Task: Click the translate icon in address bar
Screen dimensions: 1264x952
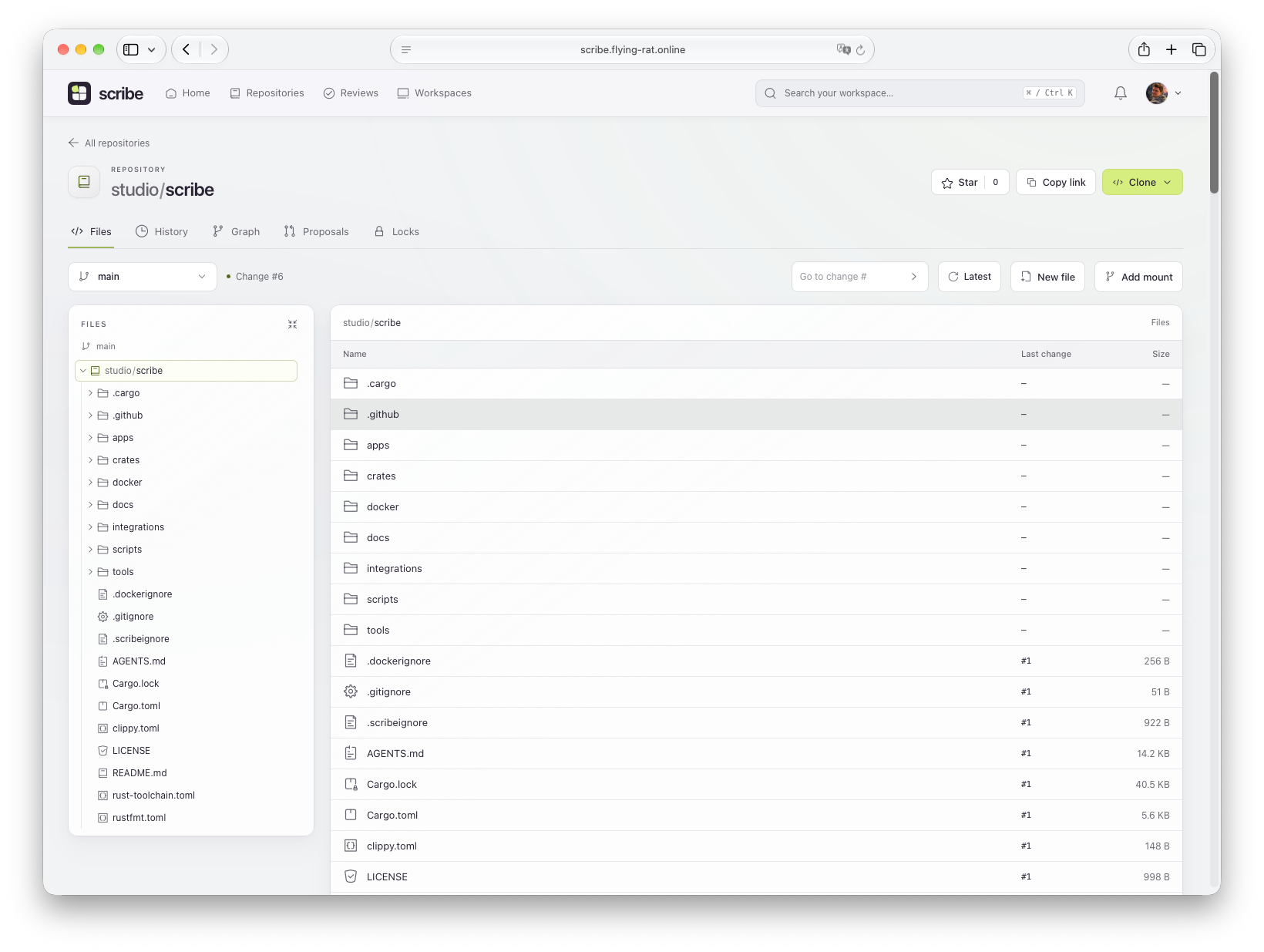Action: [843, 49]
